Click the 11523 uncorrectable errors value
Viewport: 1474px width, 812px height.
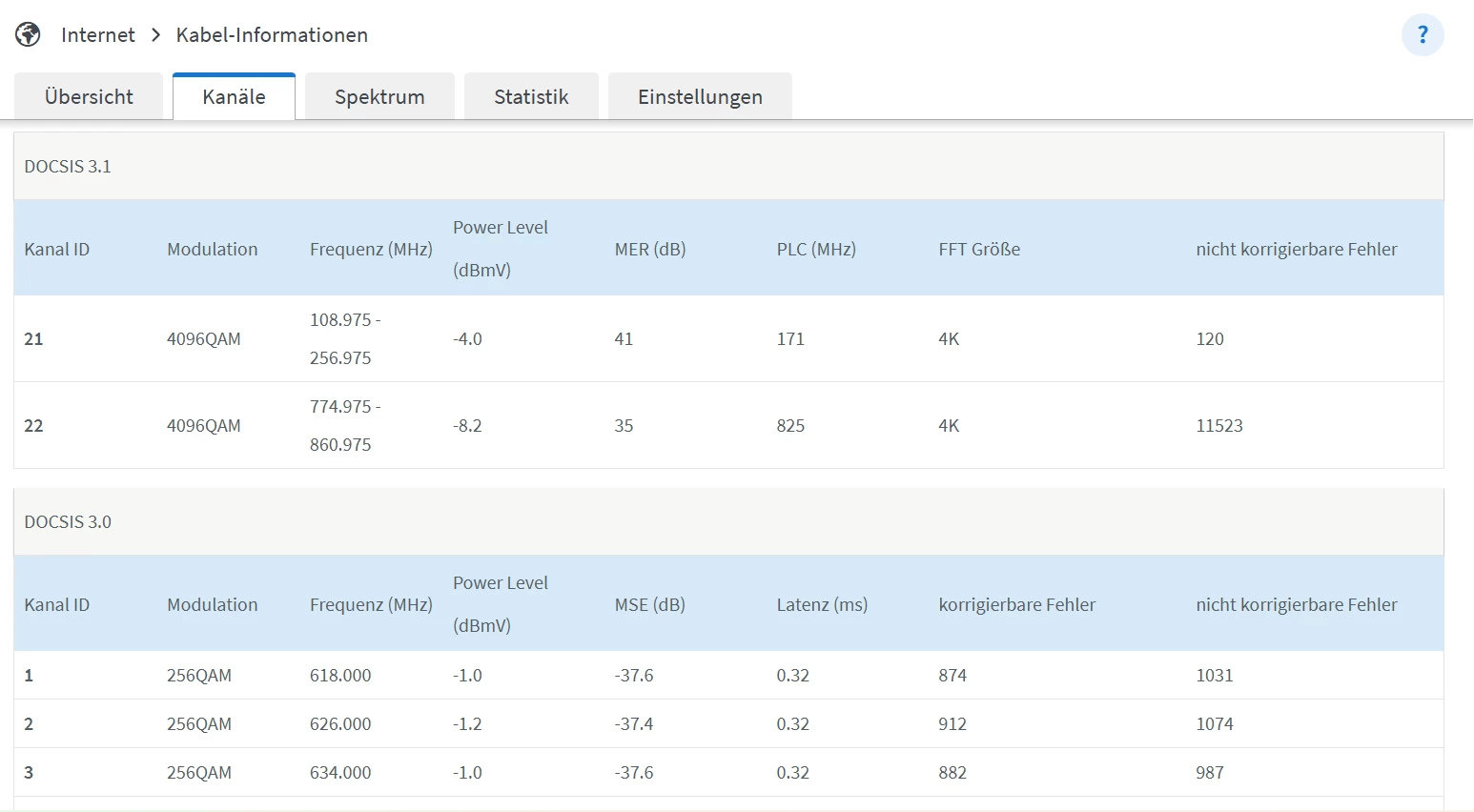point(1219,426)
